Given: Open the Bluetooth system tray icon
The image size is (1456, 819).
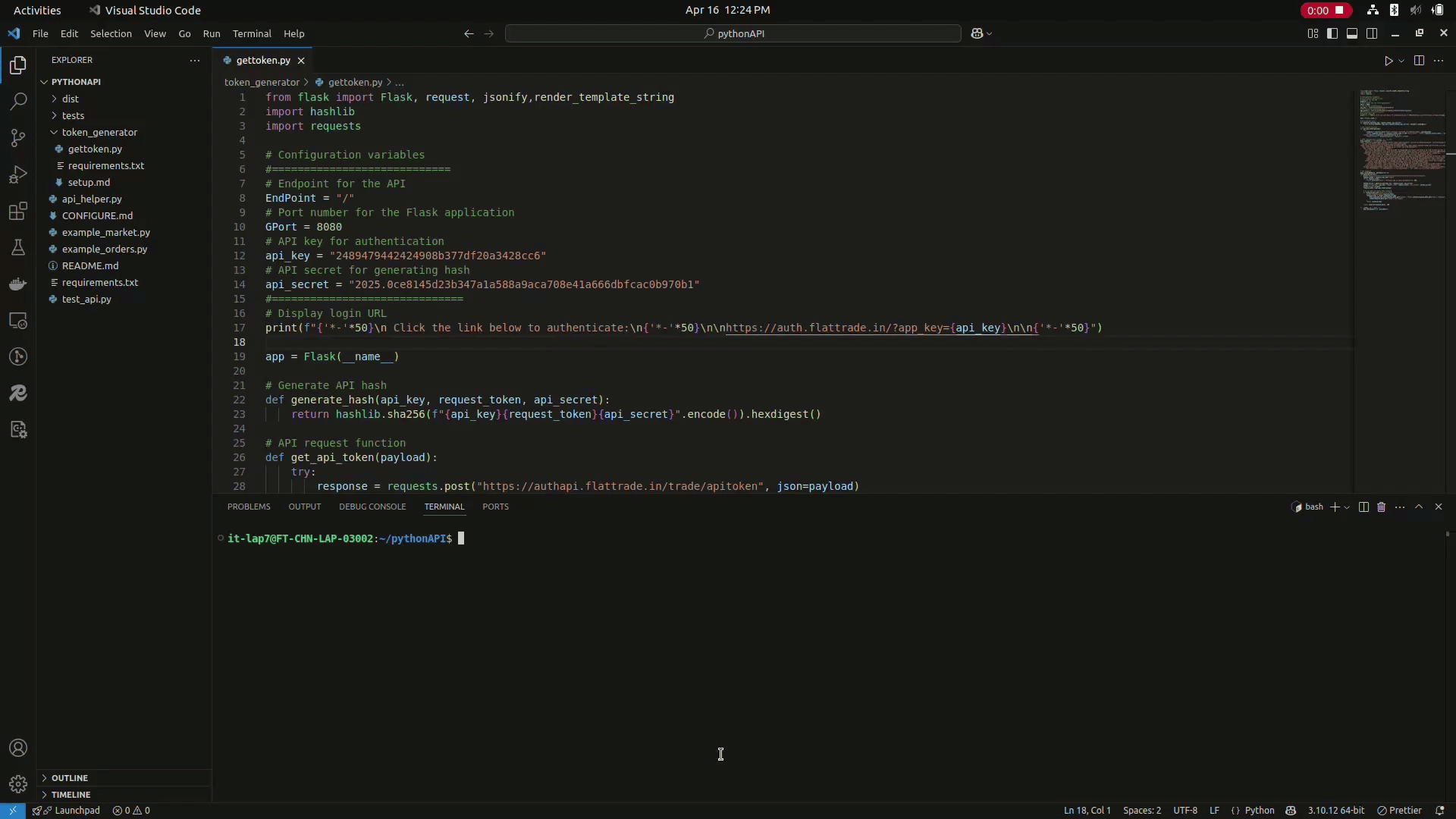Looking at the screenshot, I should (x=1394, y=10).
